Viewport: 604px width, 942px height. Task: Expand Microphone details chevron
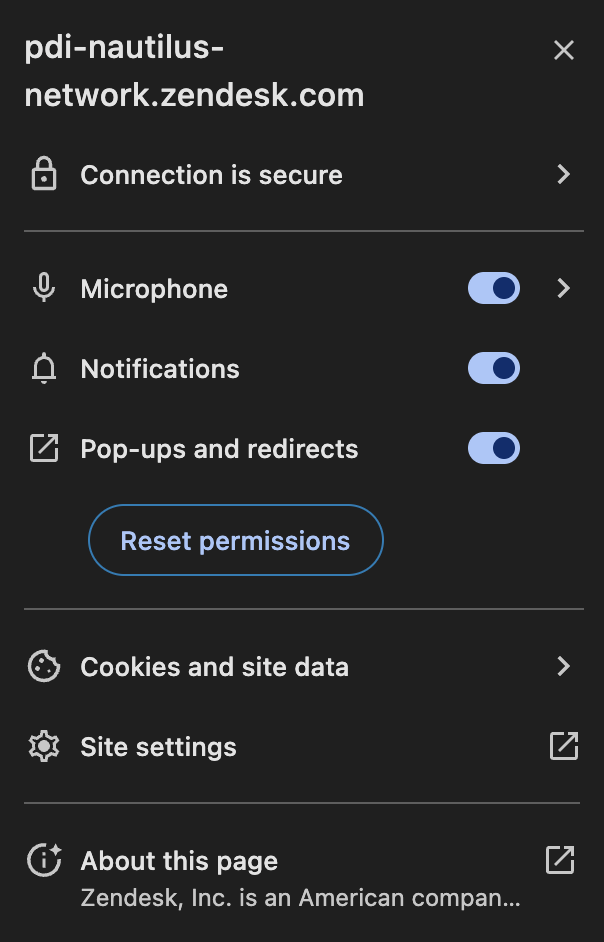[x=563, y=288]
